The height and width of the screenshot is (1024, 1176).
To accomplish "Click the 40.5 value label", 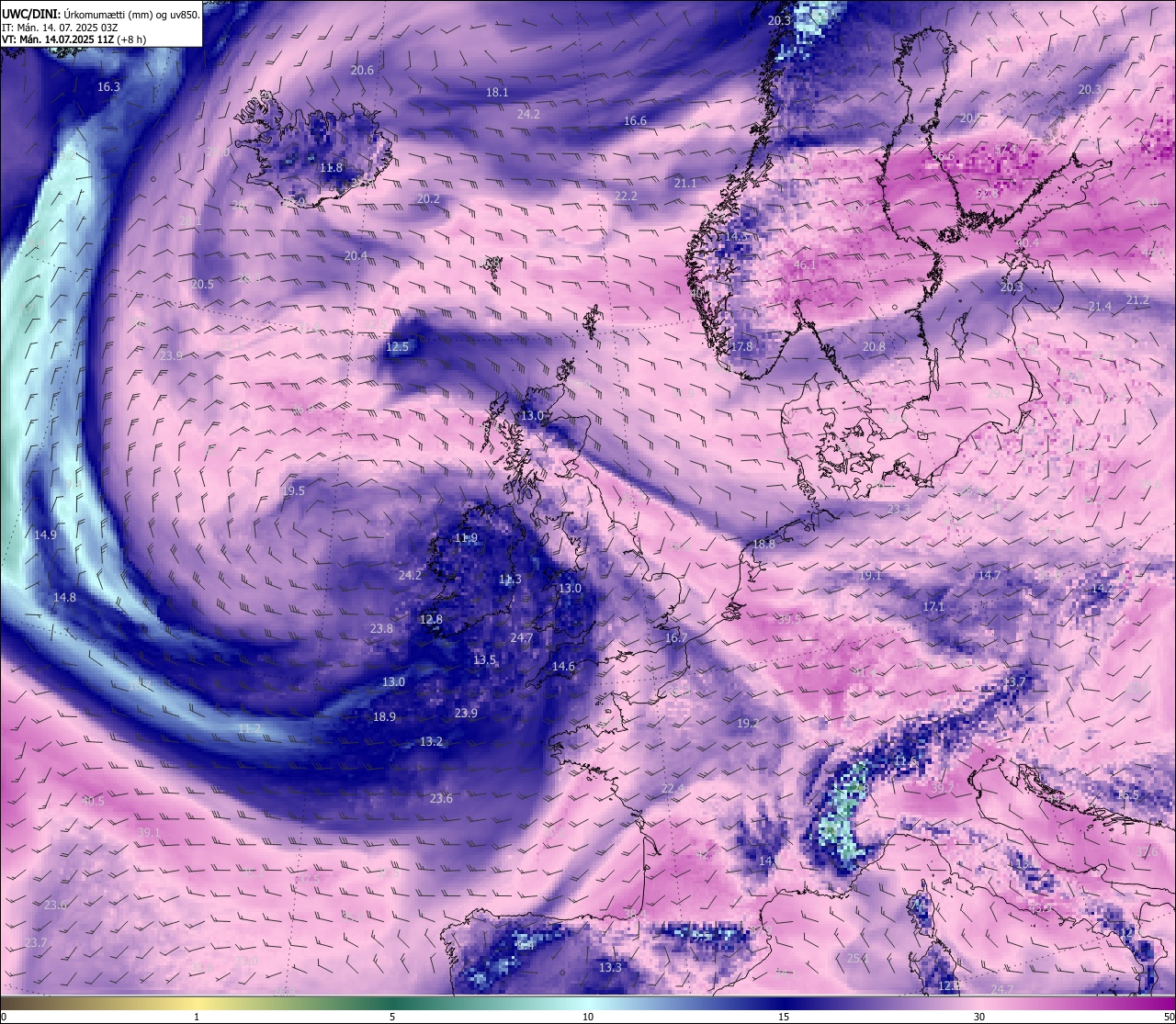I will click(x=93, y=801).
